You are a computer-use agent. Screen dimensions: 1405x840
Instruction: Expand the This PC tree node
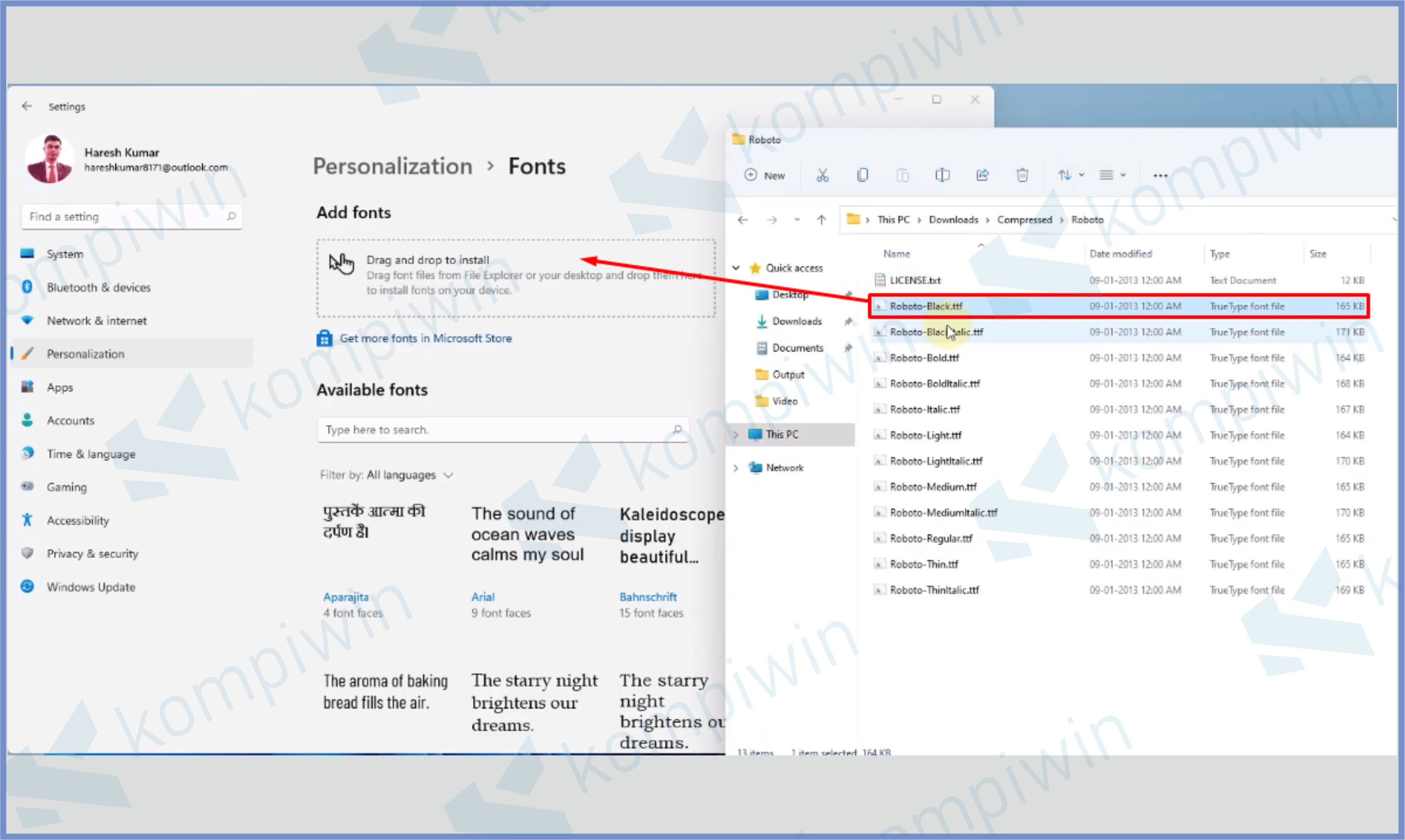(736, 435)
